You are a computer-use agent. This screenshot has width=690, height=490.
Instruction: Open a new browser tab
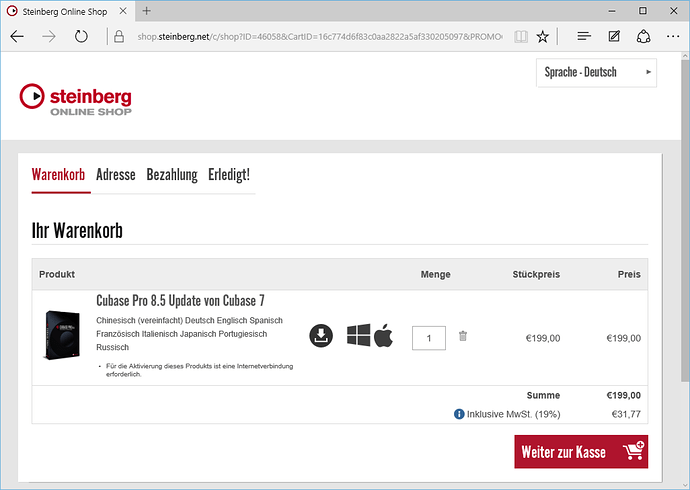[147, 11]
